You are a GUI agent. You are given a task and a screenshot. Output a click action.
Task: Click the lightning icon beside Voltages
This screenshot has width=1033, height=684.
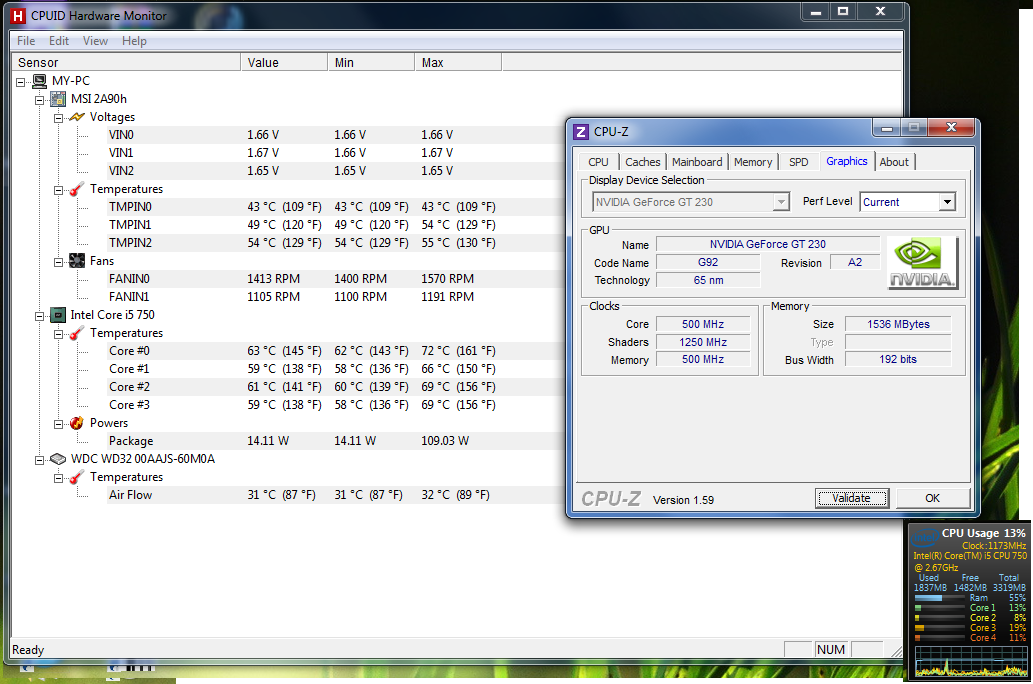click(77, 117)
